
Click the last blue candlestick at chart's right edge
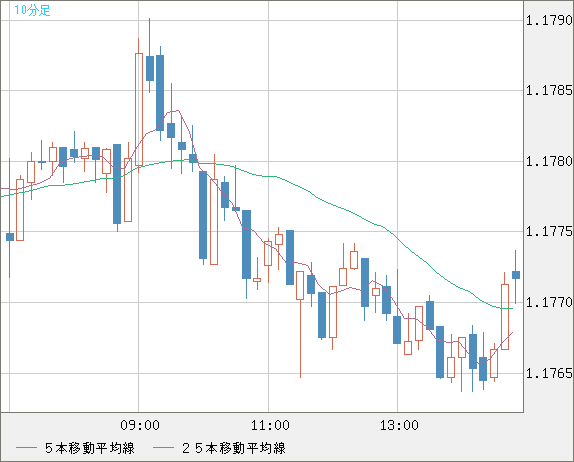click(x=516, y=275)
